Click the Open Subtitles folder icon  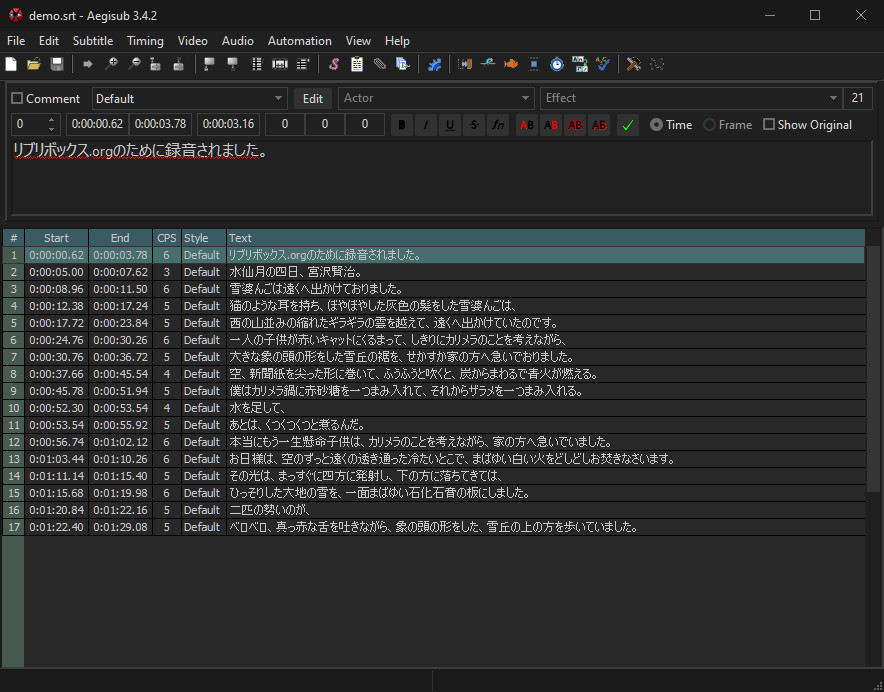(x=33, y=64)
